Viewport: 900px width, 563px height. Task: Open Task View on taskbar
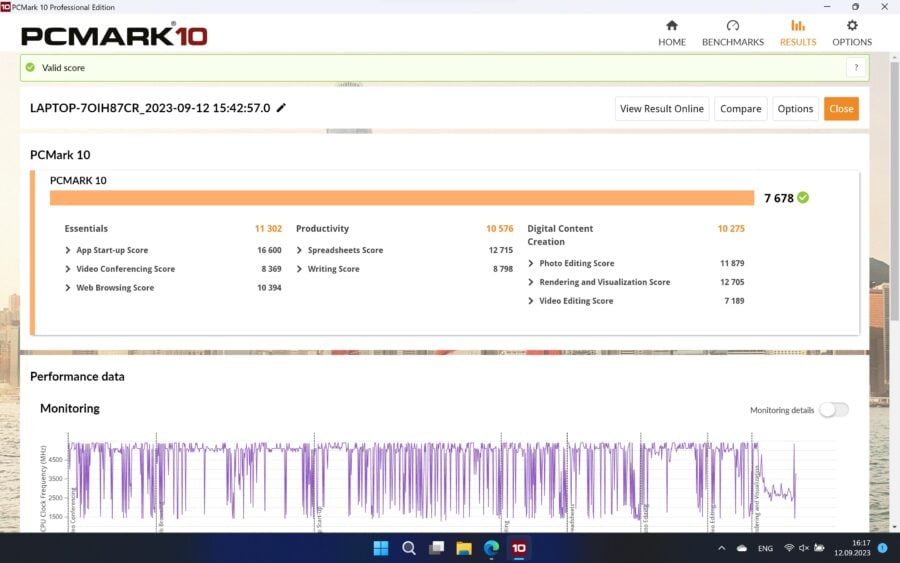[436, 548]
